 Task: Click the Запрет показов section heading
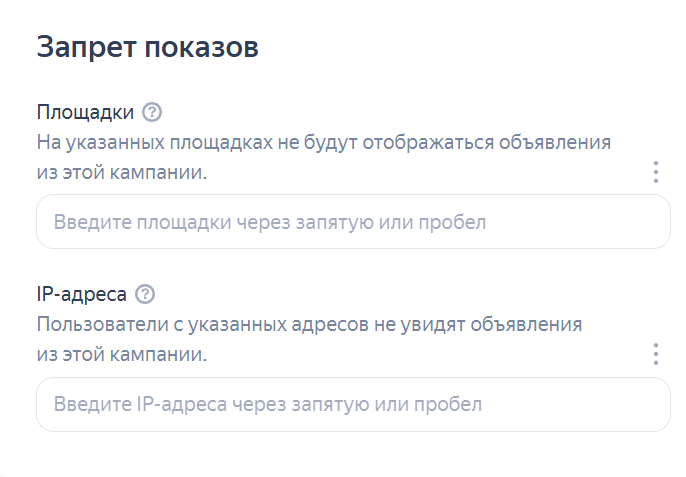coord(147,47)
